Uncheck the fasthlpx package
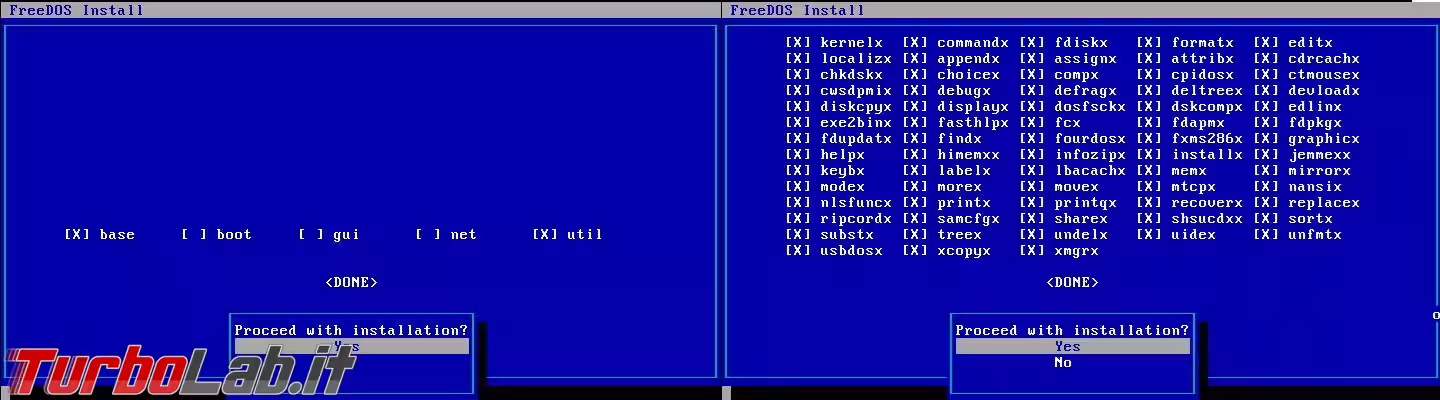1440x400 pixels. [x=915, y=123]
